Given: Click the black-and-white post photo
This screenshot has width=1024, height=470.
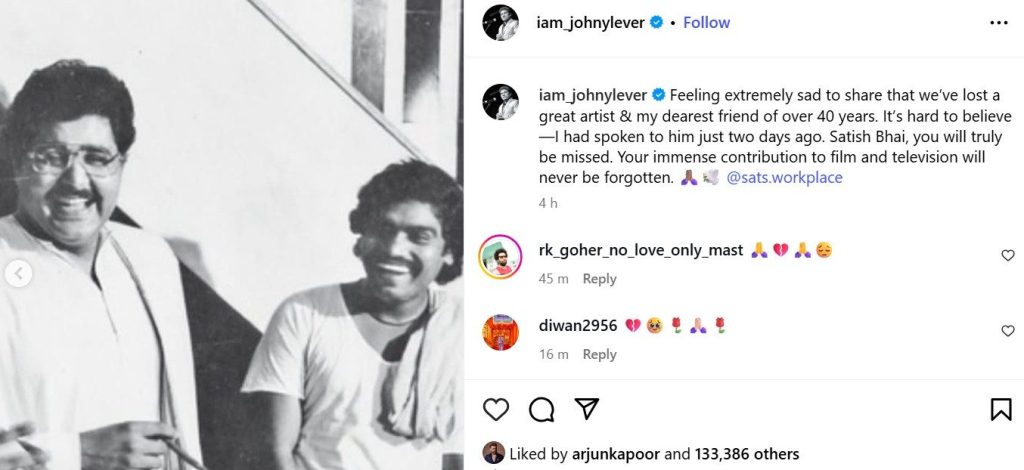Looking at the screenshot, I should (232, 235).
